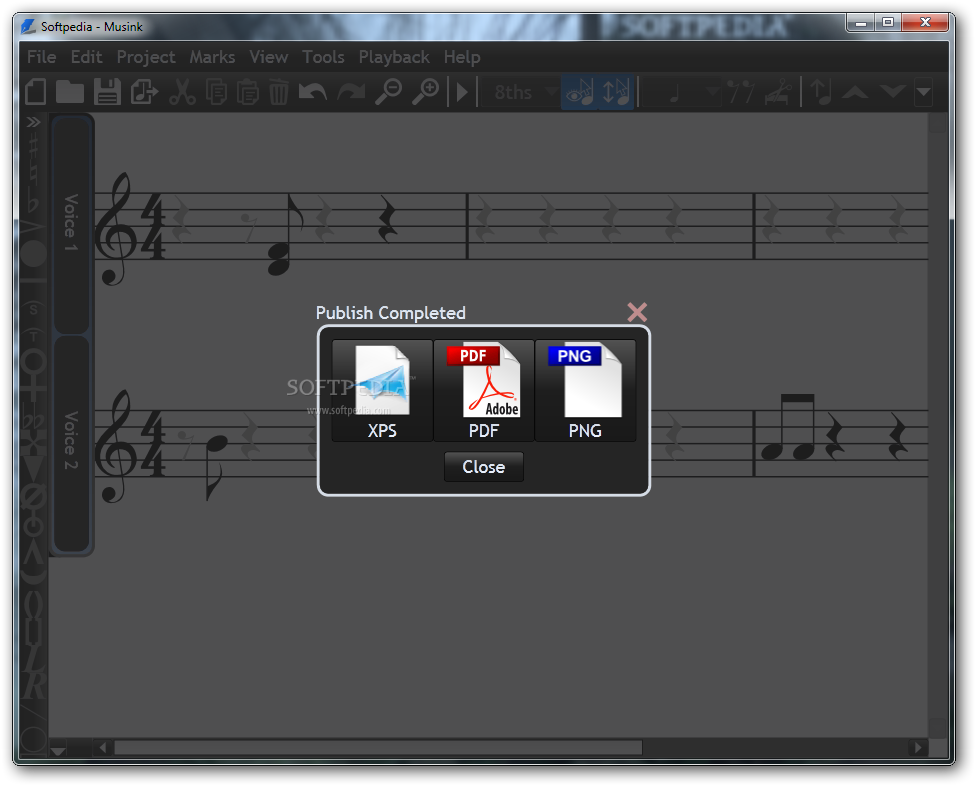Move up with the chevron up icon
This screenshot has width=976, height=786.
[855, 92]
